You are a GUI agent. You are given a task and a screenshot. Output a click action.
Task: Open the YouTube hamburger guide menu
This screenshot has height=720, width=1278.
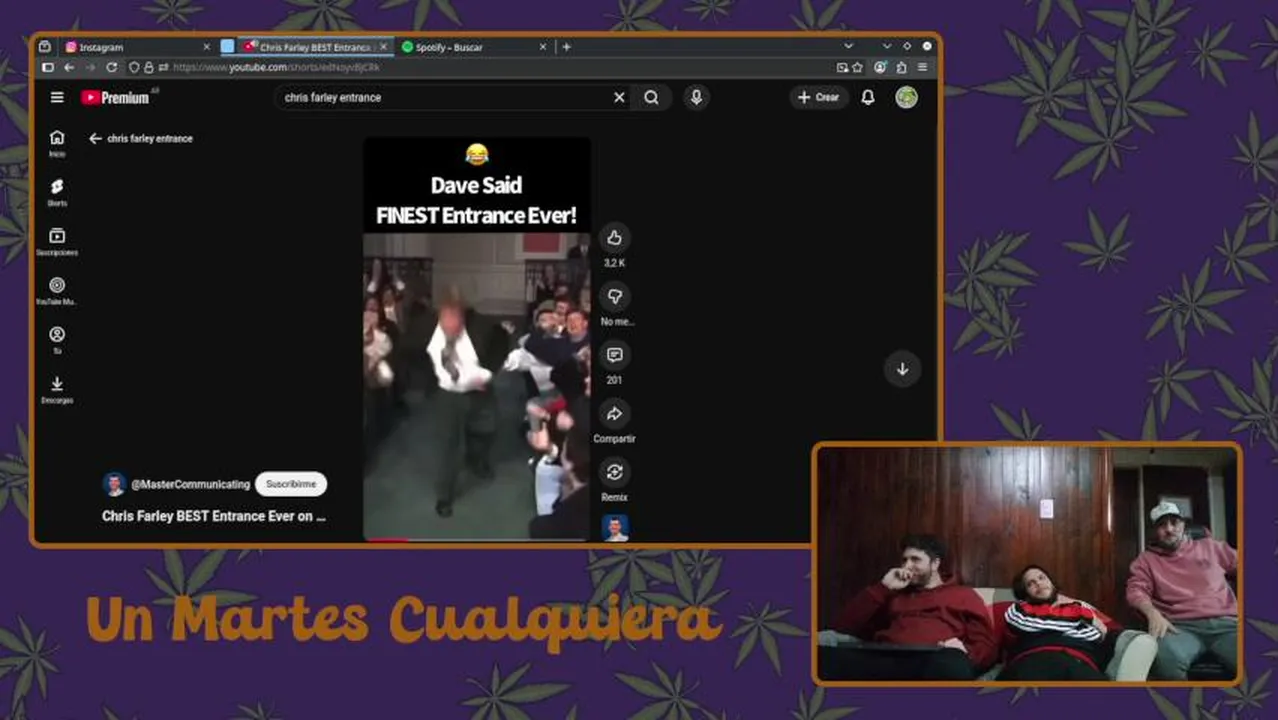point(57,97)
